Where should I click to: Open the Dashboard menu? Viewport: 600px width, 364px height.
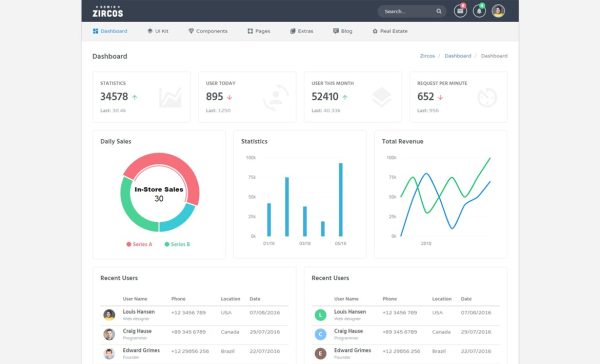pos(110,31)
